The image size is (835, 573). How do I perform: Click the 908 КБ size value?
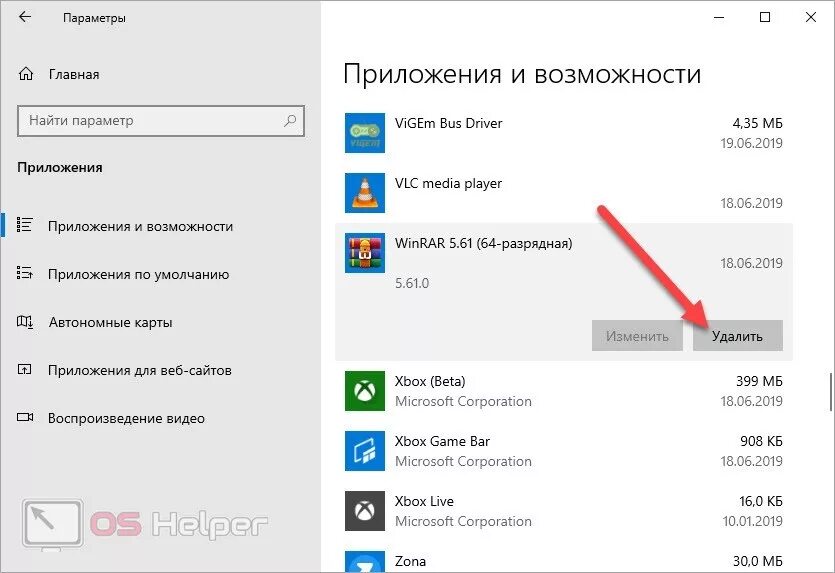click(761, 441)
